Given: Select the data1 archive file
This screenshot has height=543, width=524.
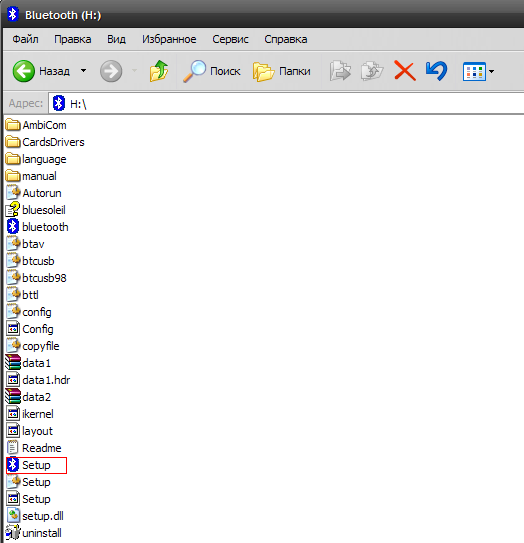Looking at the screenshot, I should (x=28, y=363).
